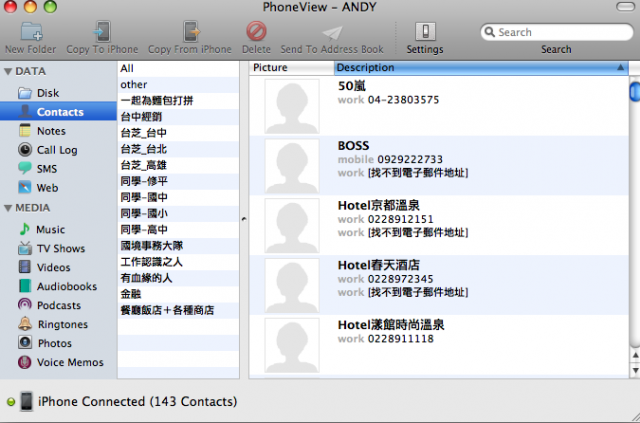Click the Hotel京都溫泉 contact picture

click(292, 225)
